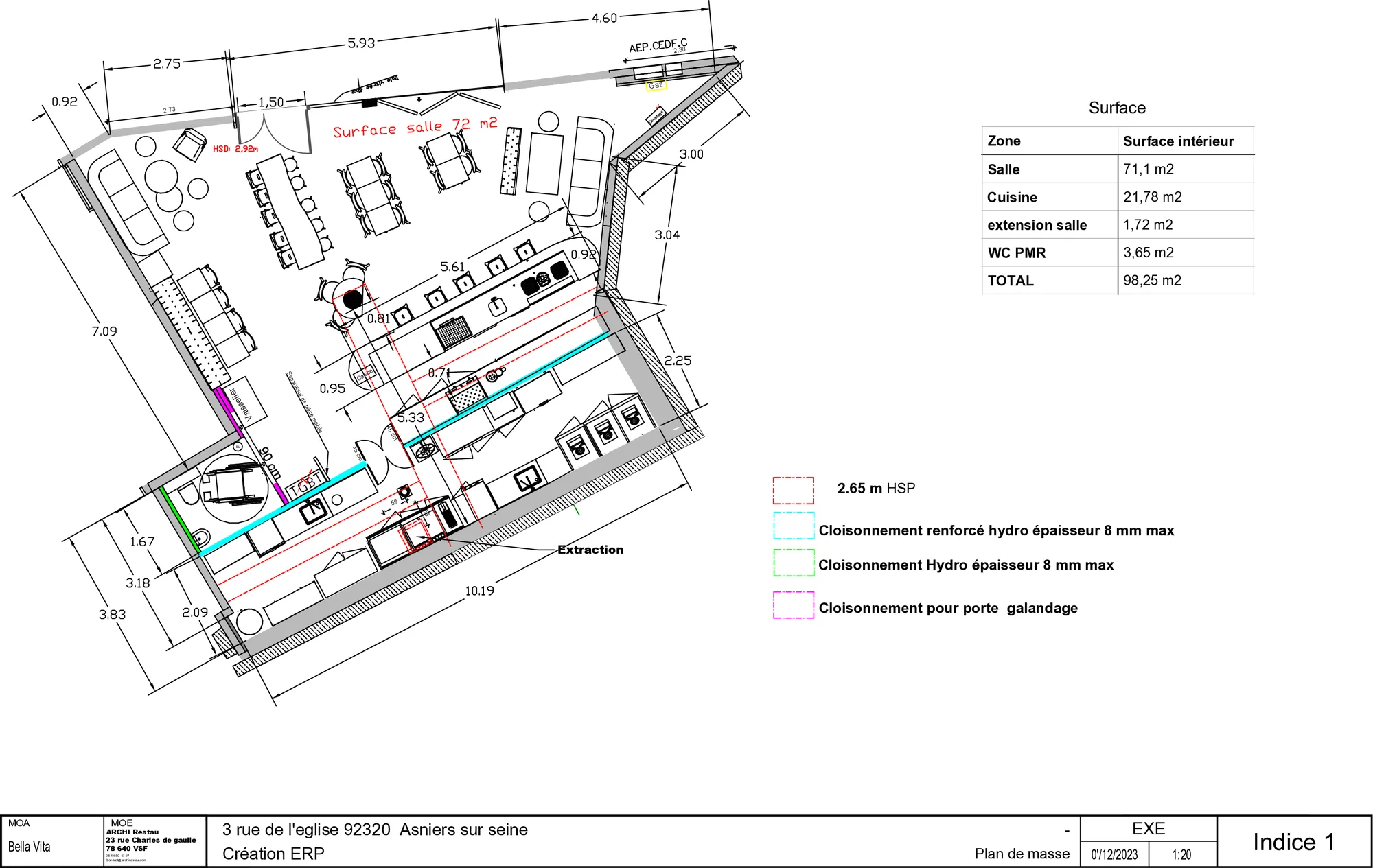Click the 'Création ERP' title text
The height and width of the screenshot is (868, 1373).
click(273, 854)
